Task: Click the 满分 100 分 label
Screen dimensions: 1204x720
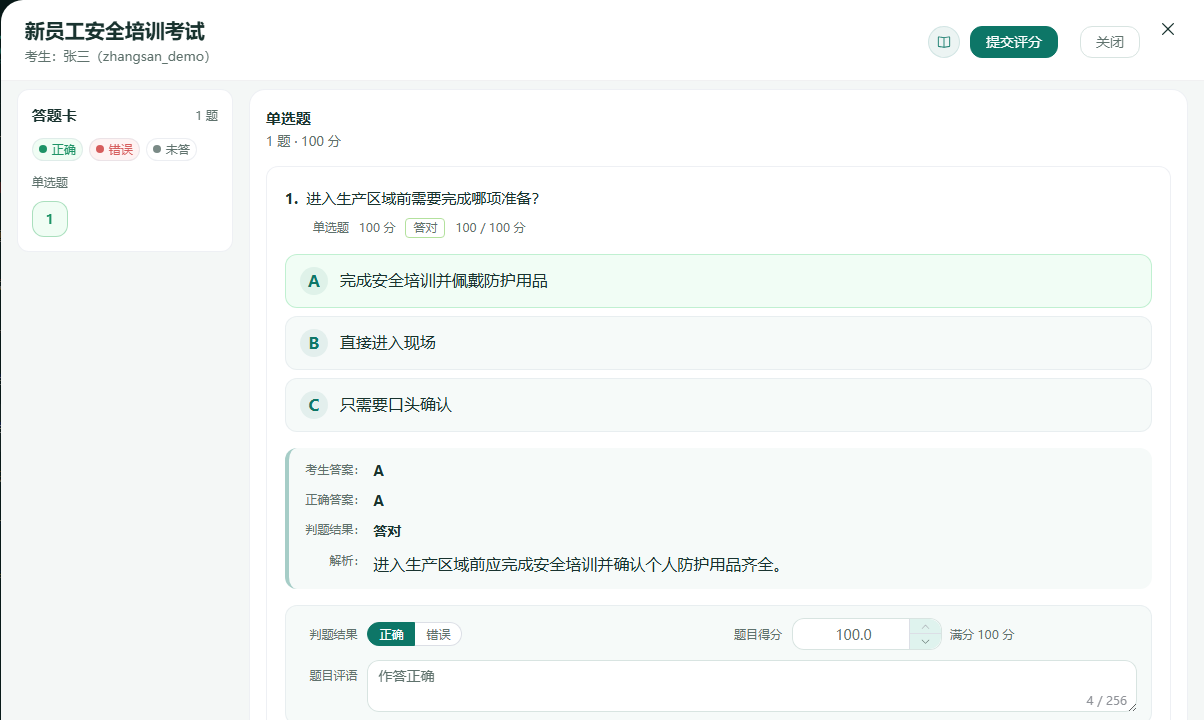Action: click(981, 634)
